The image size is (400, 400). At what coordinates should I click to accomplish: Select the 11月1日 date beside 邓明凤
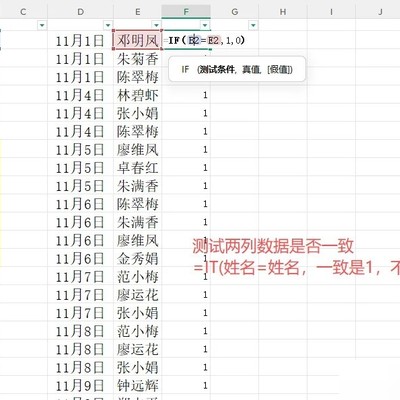80,41
